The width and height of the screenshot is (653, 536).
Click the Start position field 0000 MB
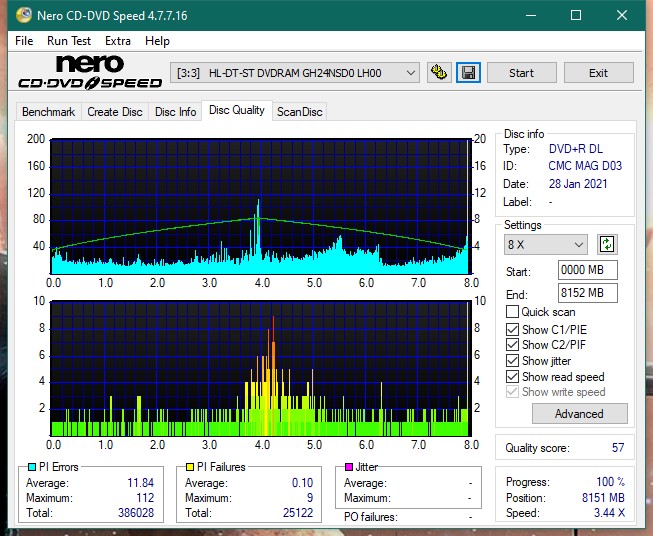(x=587, y=270)
